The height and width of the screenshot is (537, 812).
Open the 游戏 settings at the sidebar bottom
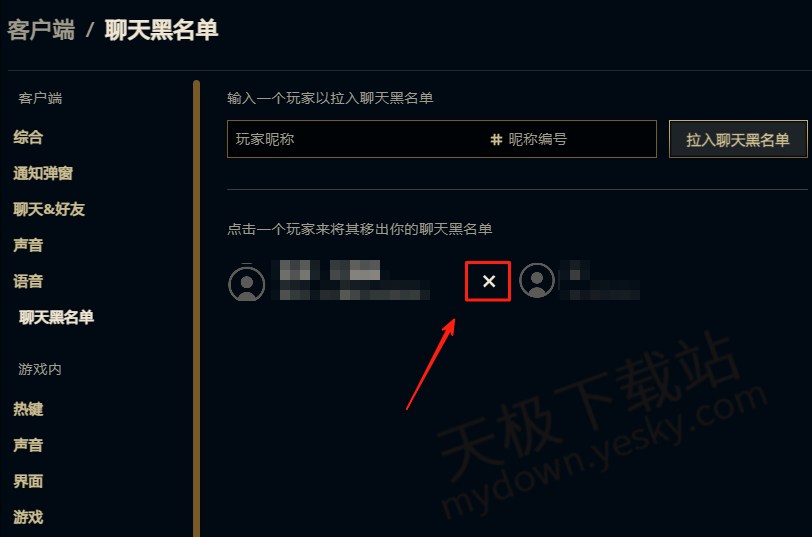pyautogui.click(x=28, y=517)
